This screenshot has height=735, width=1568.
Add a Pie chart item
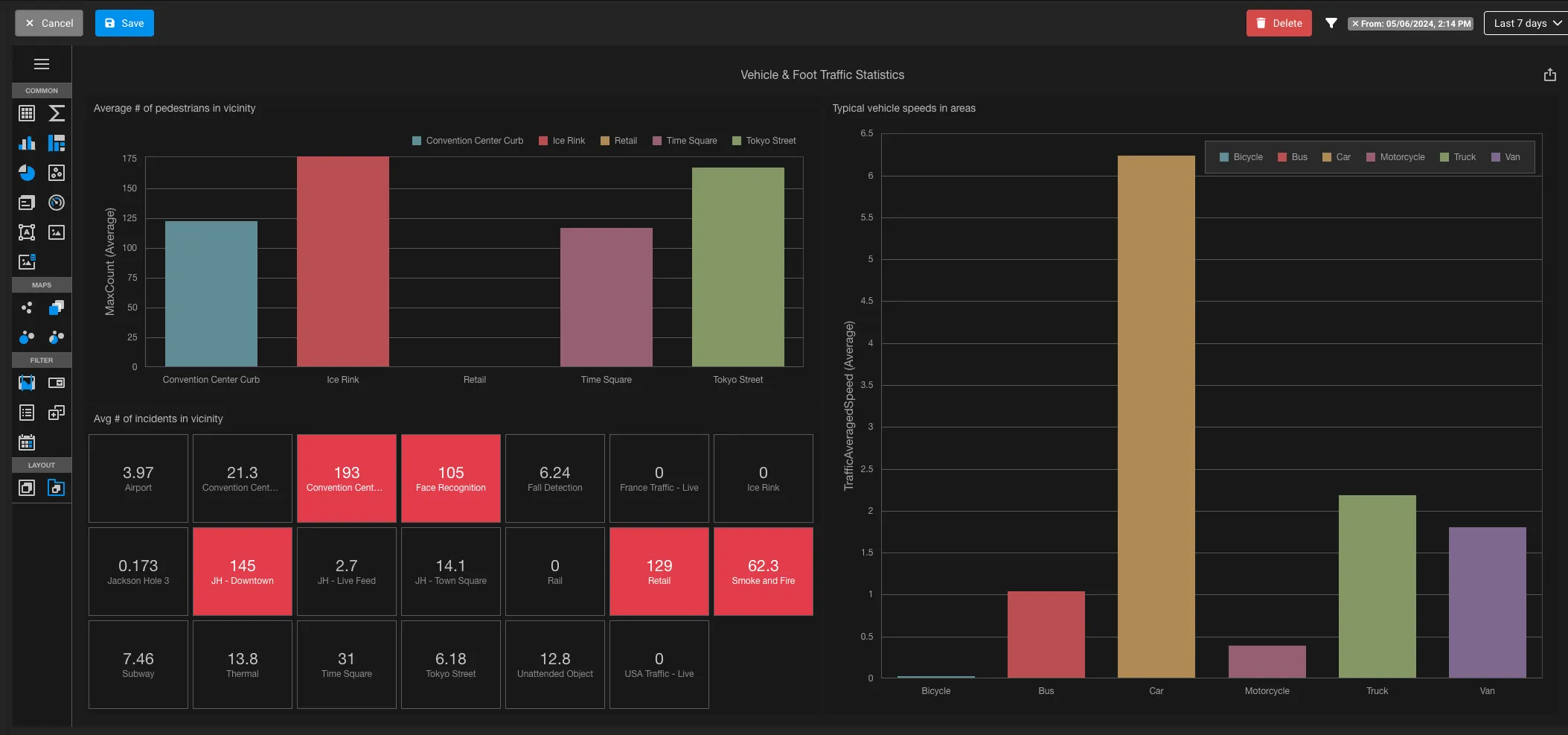pos(27,173)
